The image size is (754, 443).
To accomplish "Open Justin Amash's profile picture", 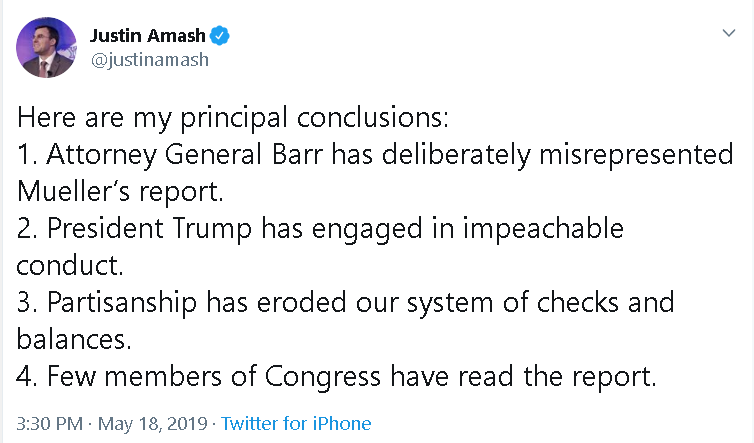I will [x=47, y=47].
